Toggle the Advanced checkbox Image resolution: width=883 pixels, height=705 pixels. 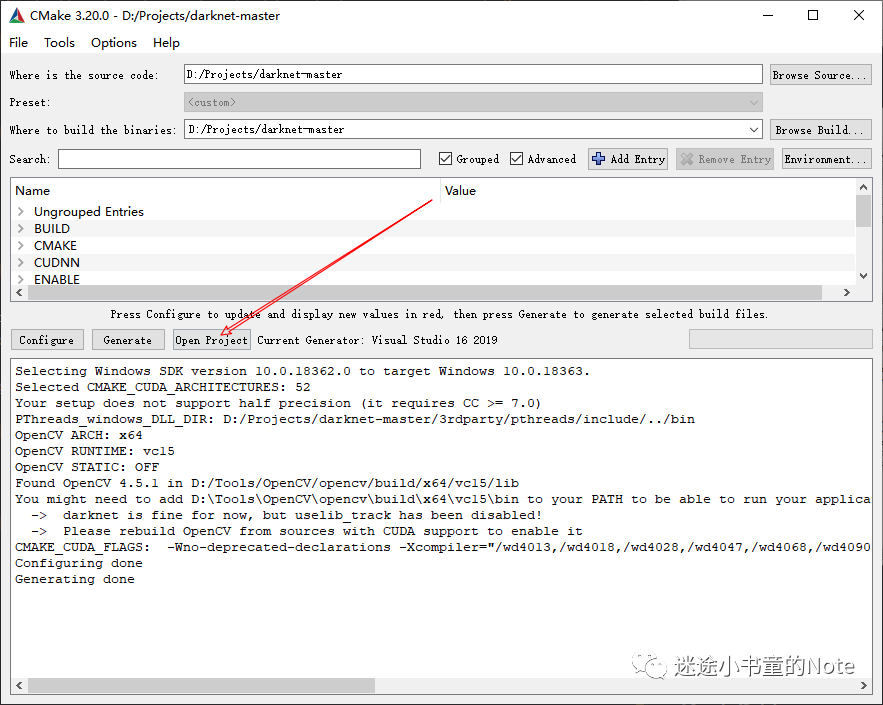[x=516, y=159]
